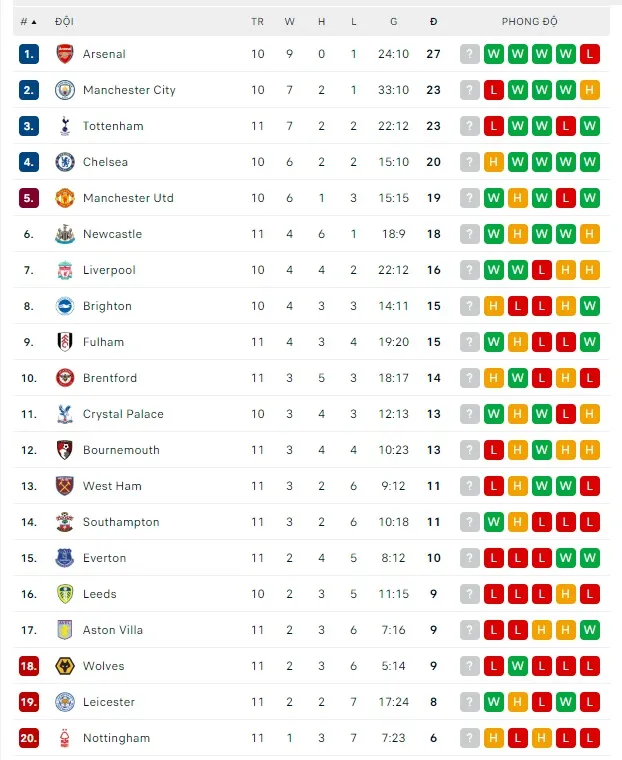This screenshot has height=760, width=622.
Task: Click the PHONG ĐỘ form column header
Action: pos(530,21)
